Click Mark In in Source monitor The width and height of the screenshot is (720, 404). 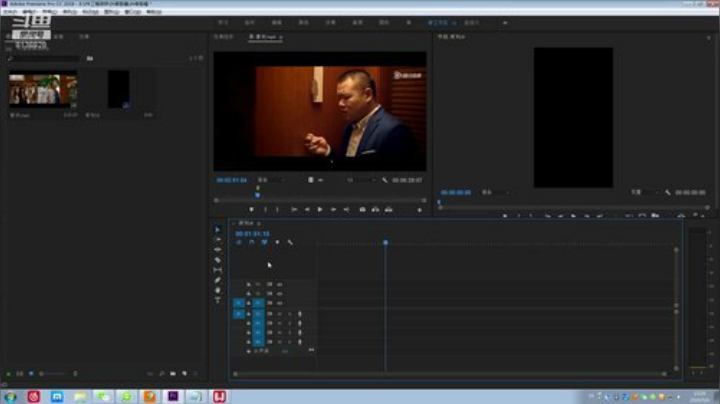tap(265, 209)
